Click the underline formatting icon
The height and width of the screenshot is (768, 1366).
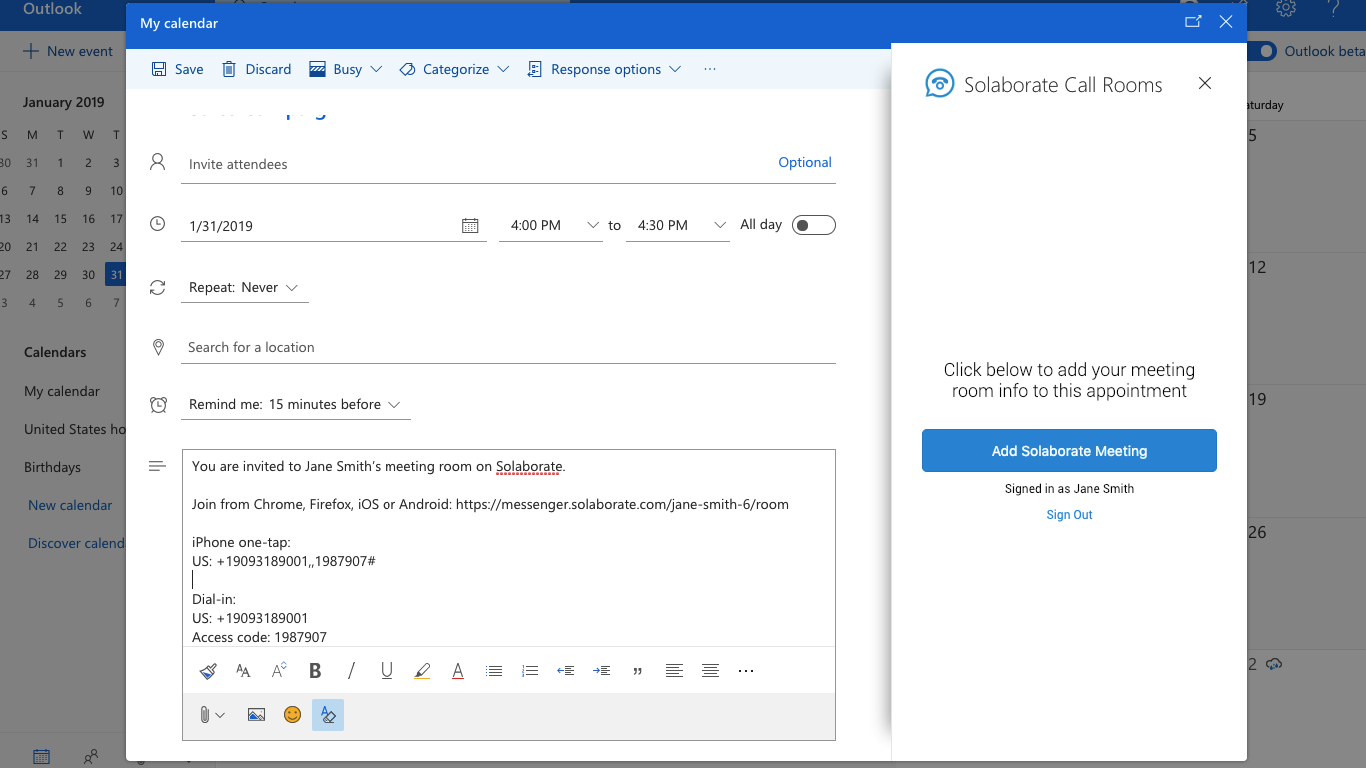[387, 671]
